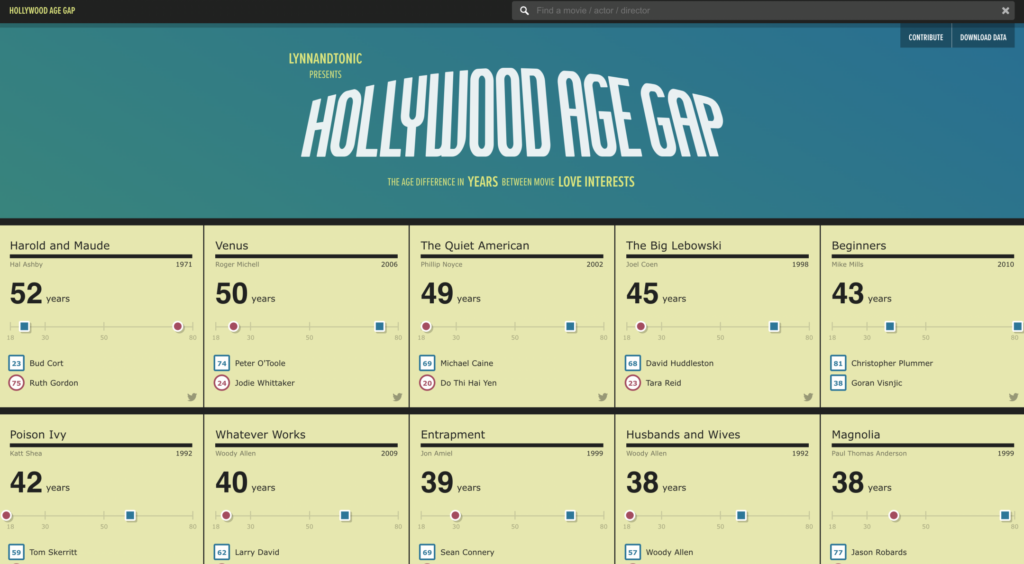The width and height of the screenshot is (1024, 564).
Task: Click Ruth Gordon's age 75 circle badge
Action: tap(16, 383)
